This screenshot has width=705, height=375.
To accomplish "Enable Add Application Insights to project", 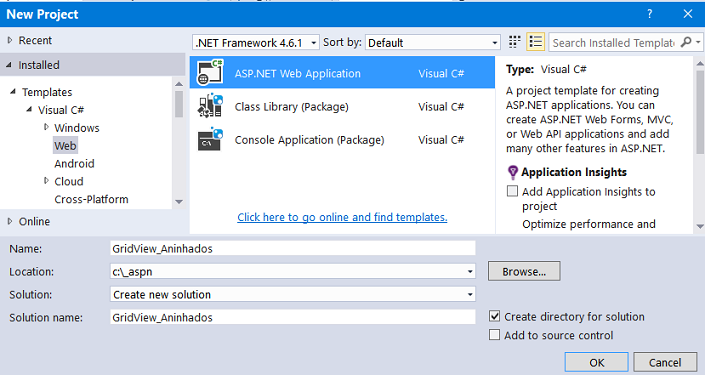I will [x=512, y=191].
